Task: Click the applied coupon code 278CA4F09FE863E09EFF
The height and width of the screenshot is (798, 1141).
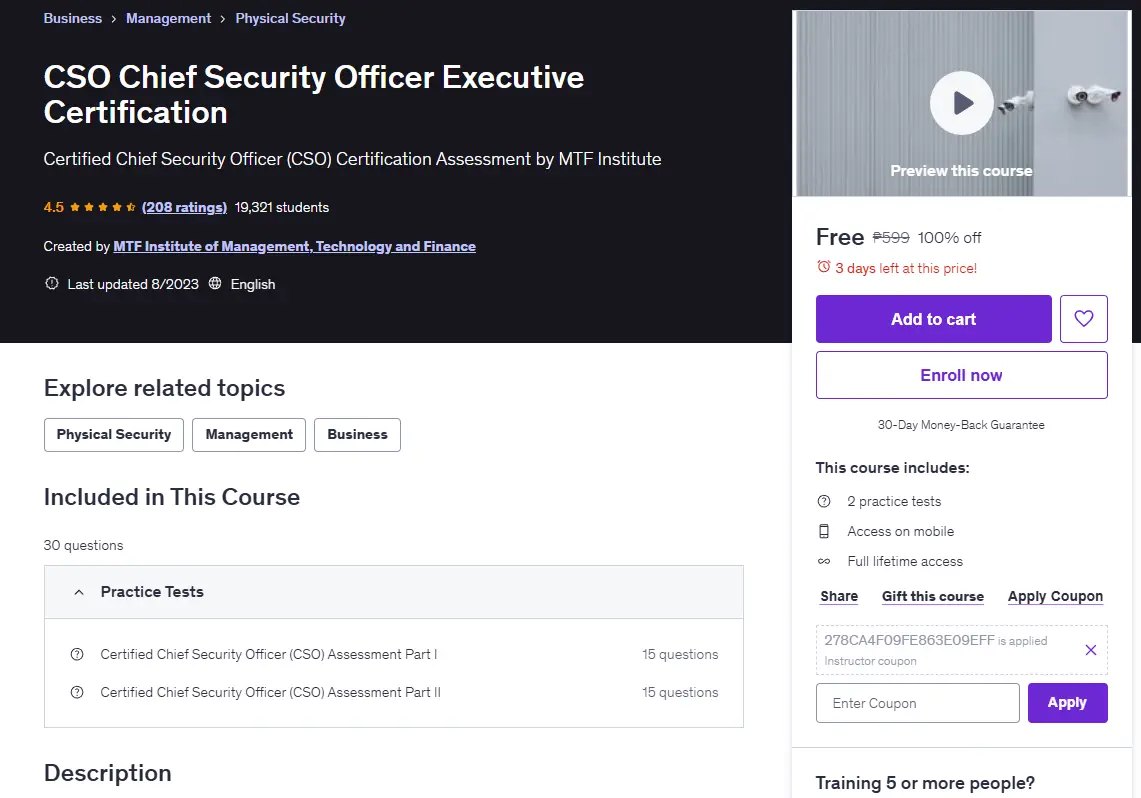Action: point(909,640)
